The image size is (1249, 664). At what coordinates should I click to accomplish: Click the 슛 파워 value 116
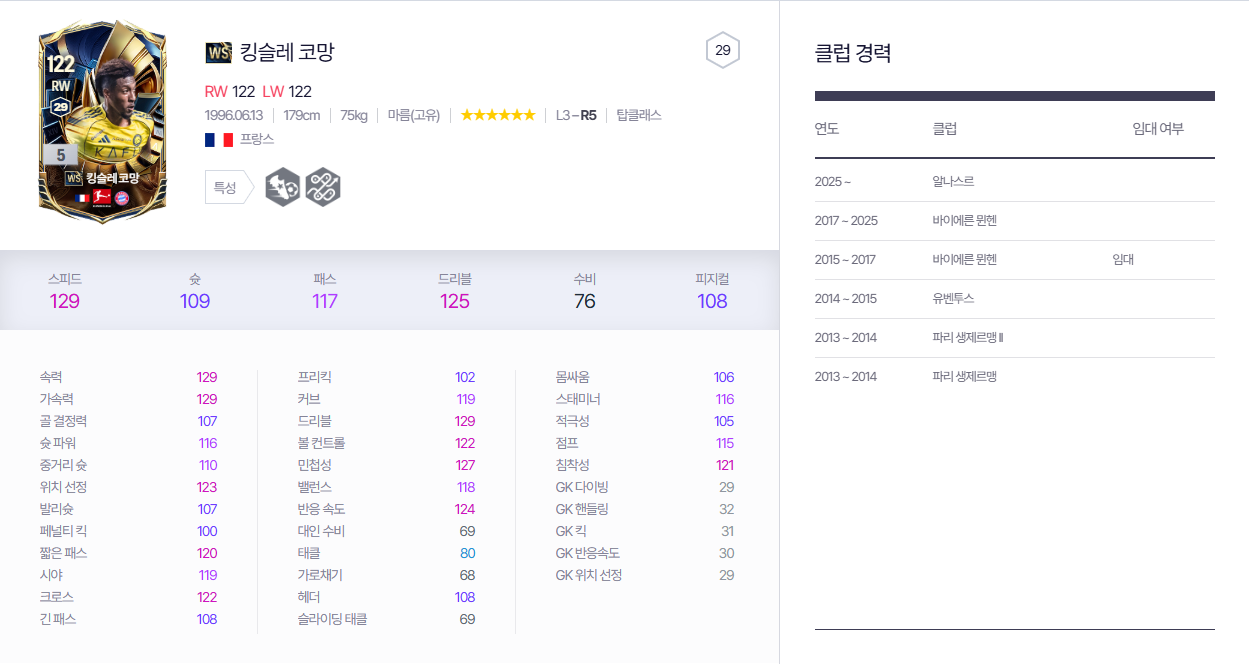[x=207, y=443]
